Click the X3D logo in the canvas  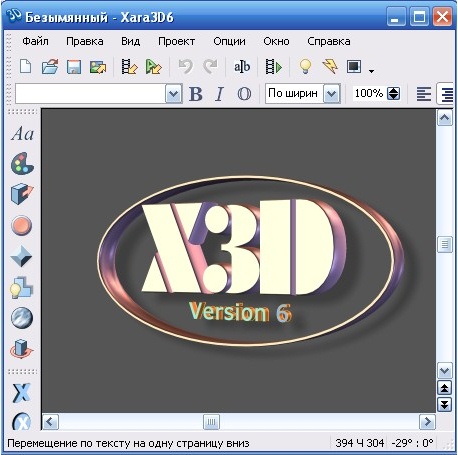point(243,247)
